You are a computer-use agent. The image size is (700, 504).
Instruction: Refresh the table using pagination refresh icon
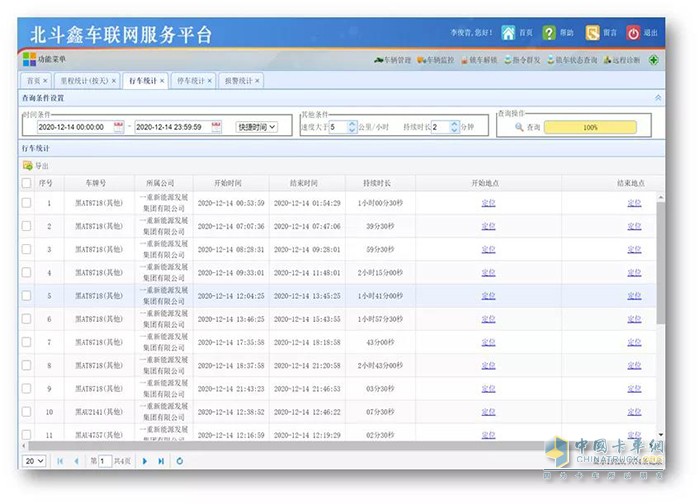pyautogui.click(x=179, y=461)
